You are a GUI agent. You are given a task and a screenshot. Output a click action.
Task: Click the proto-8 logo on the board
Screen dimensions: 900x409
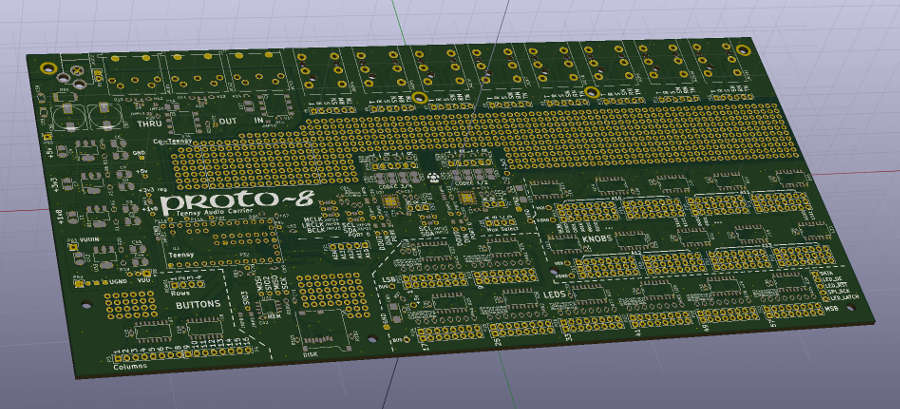pyautogui.click(x=237, y=201)
